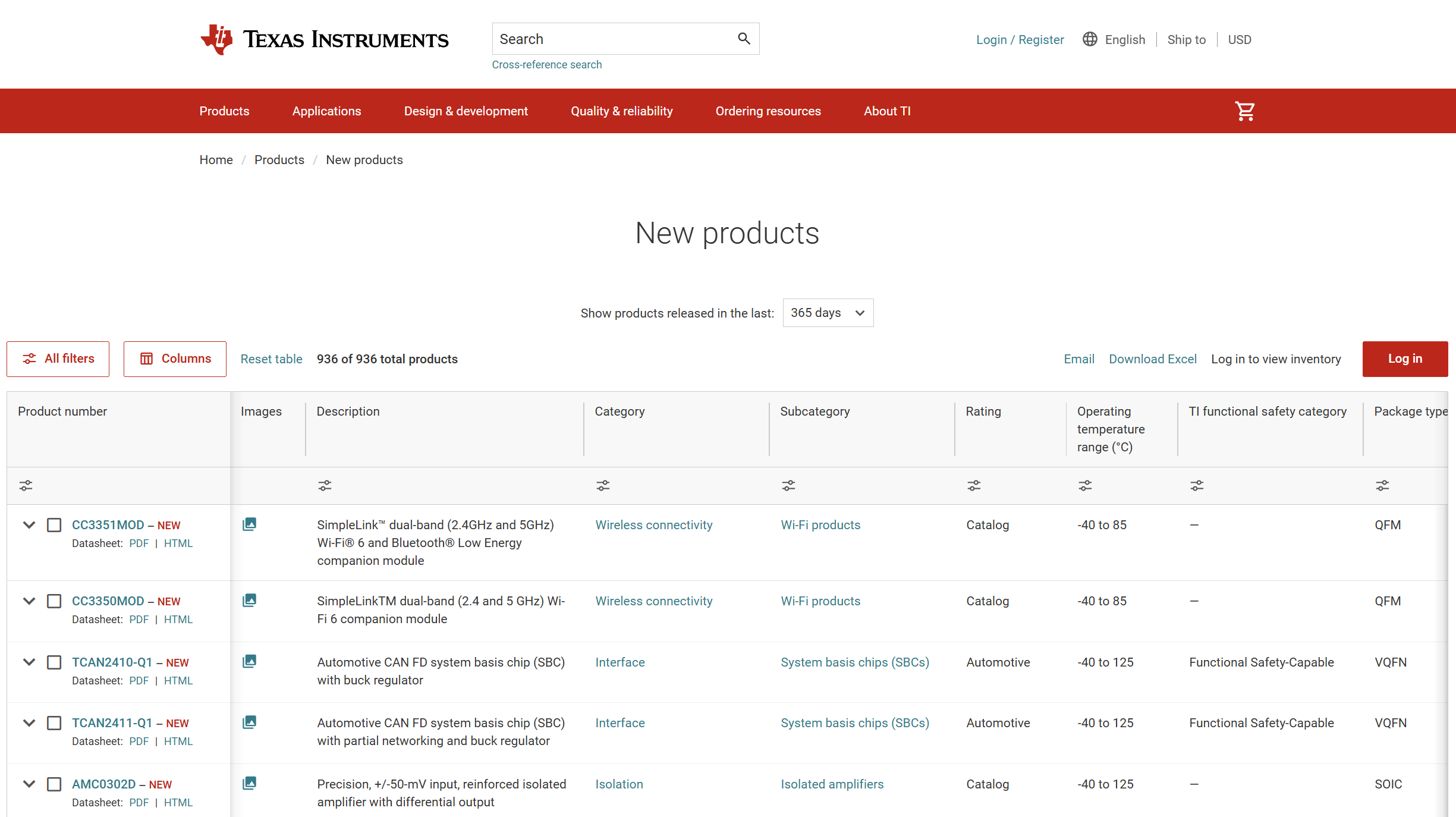
Task: Tick the AMC0302D row checkbox
Action: pyautogui.click(x=54, y=784)
